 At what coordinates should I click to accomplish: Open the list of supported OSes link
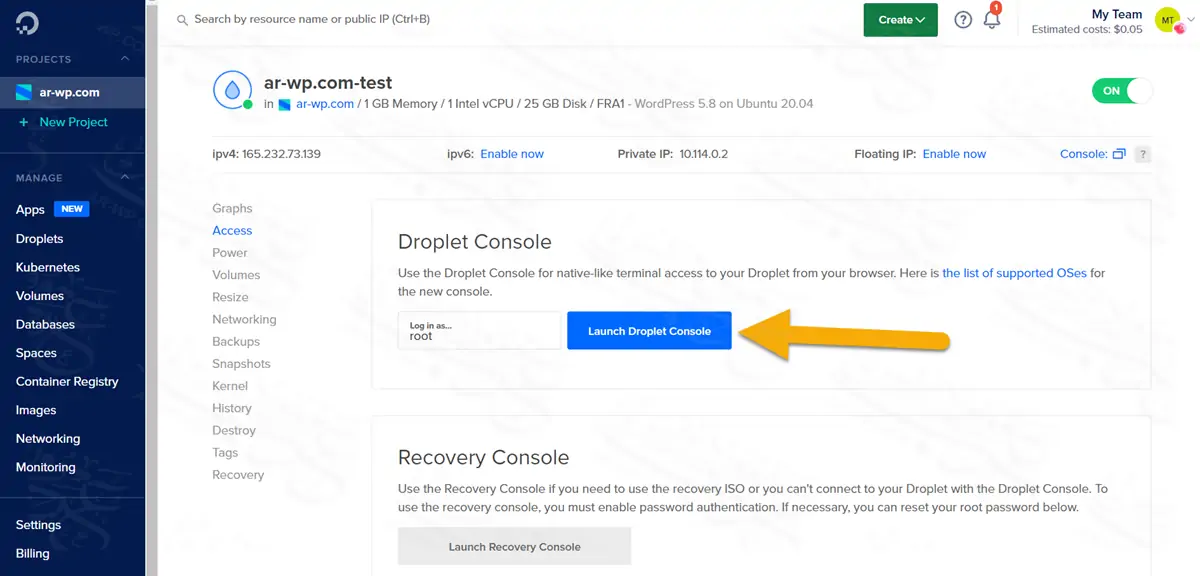coord(1014,273)
